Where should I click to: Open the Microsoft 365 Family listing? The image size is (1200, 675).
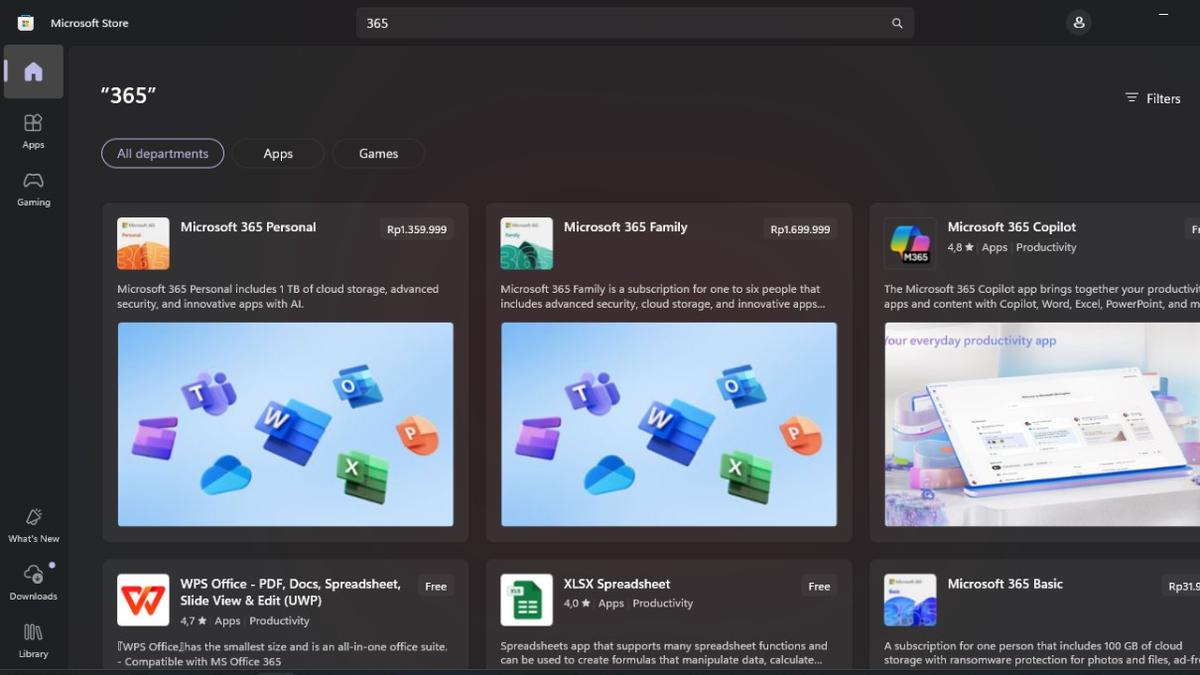point(625,227)
